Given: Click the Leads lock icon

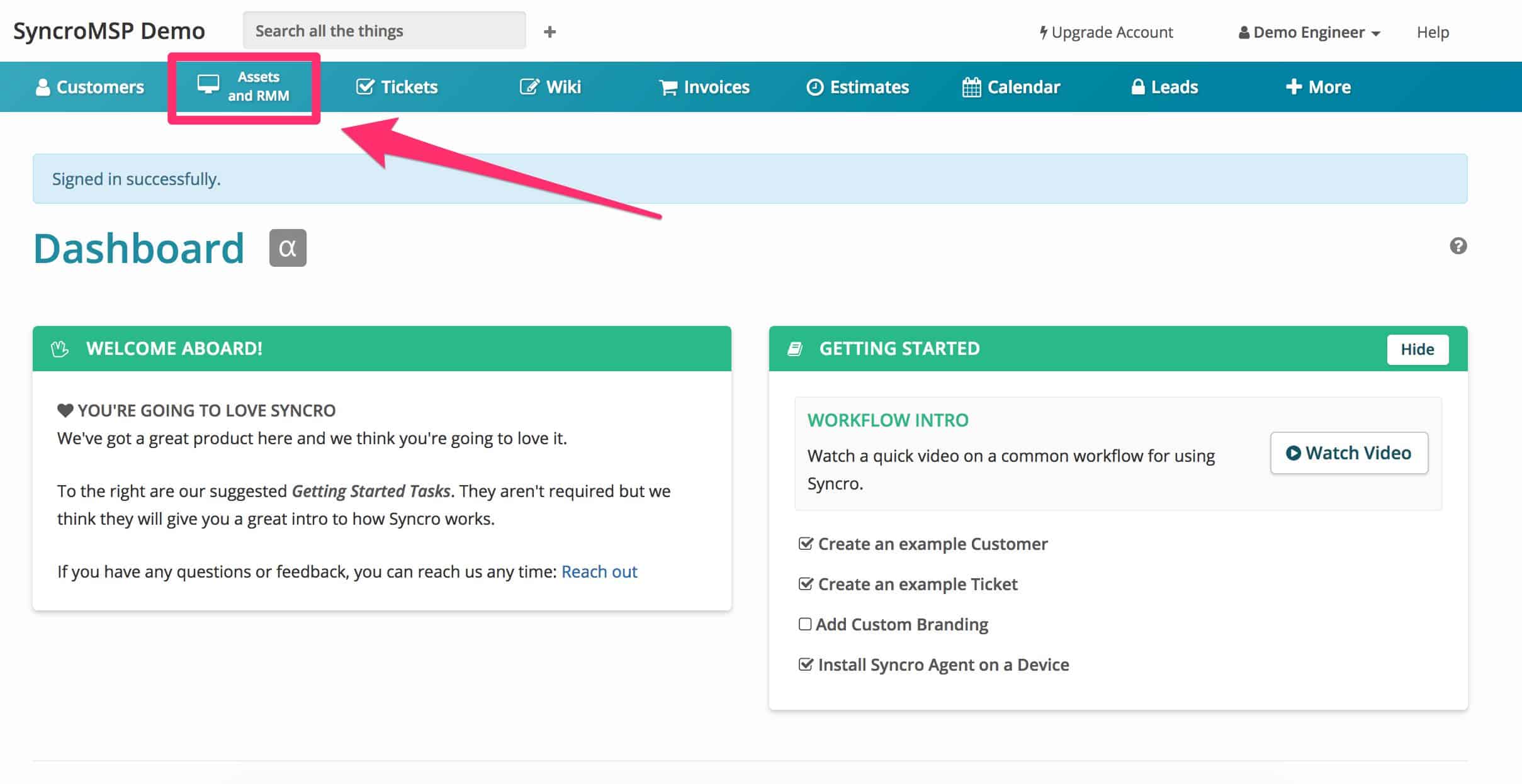Looking at the screenshot, I should tap(1137, 87).
